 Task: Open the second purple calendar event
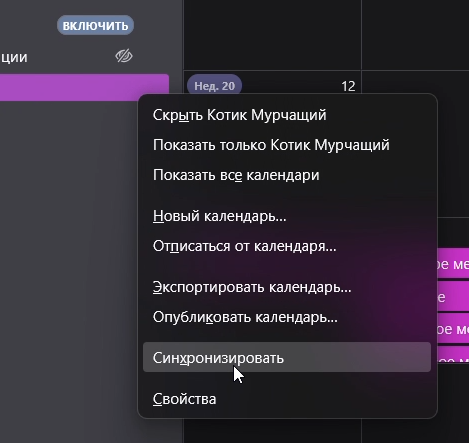(453, 296)
